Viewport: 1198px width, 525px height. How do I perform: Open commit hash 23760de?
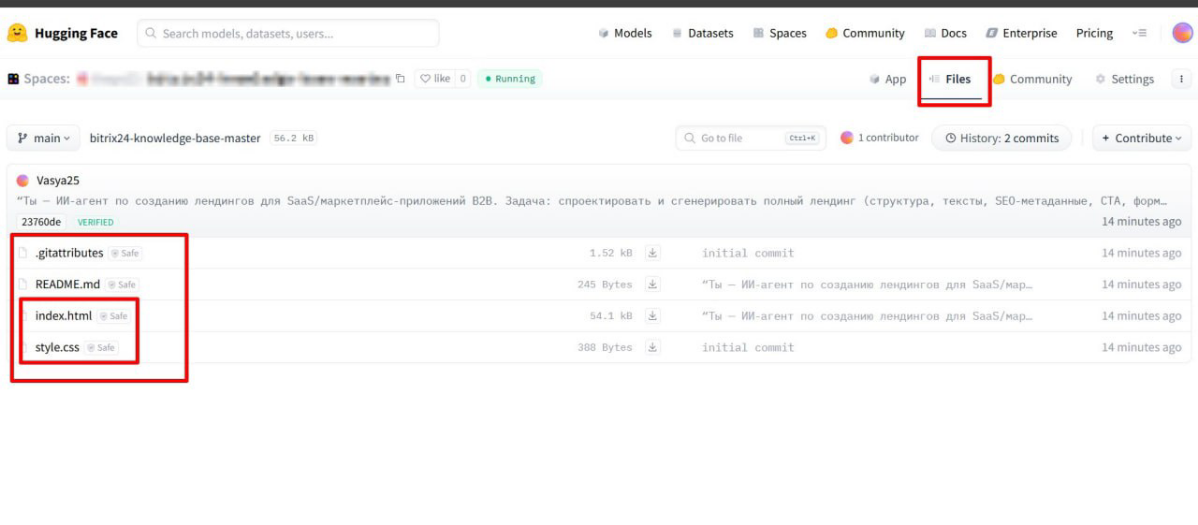coord(41,222)
